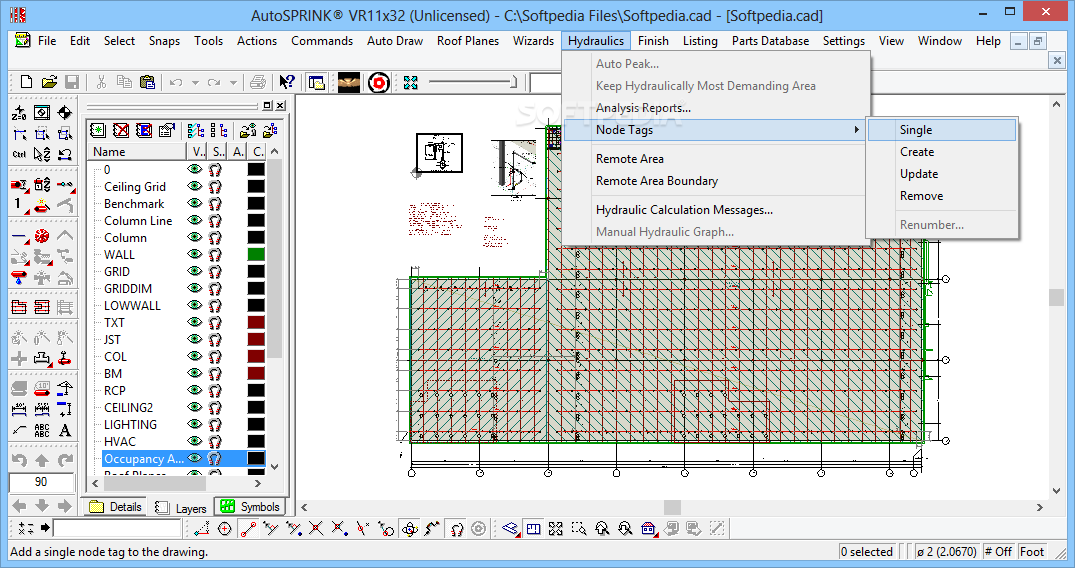Open Analysis Reports... menu entry
The image size is (1075, 568).
coord(643,108)
